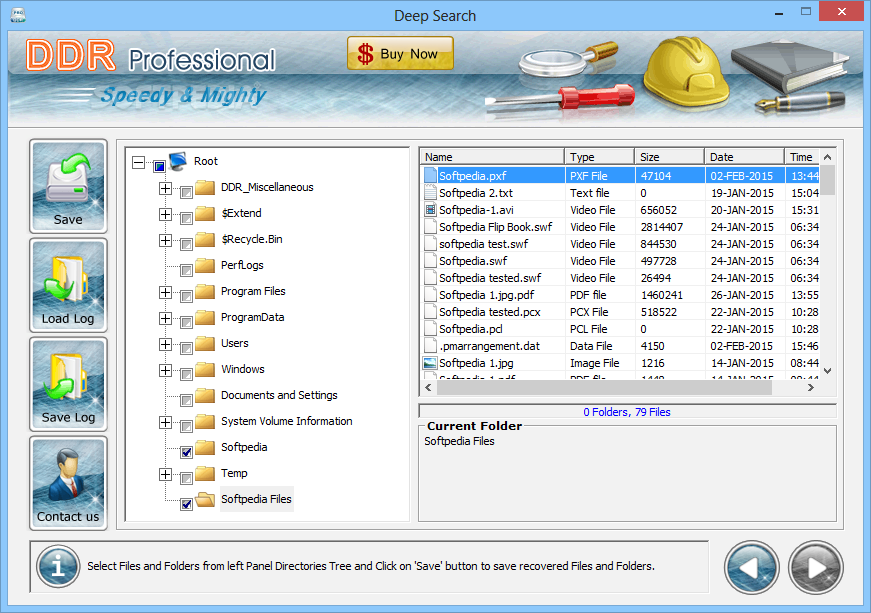This screenshot has width=871, height=613.
Task: Go back with the left arrow button
Action: click(752, 568)
